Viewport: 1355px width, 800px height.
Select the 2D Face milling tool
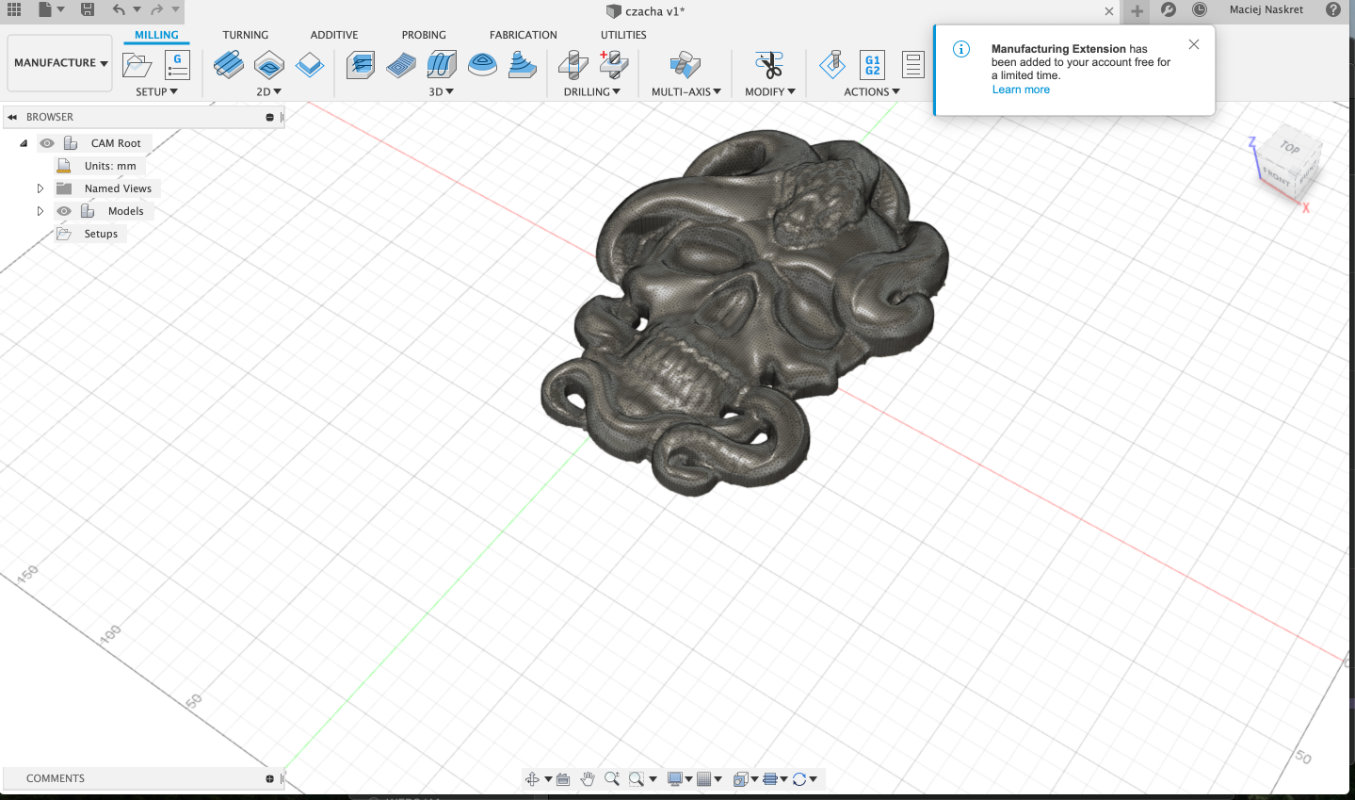tap(310, 66)
